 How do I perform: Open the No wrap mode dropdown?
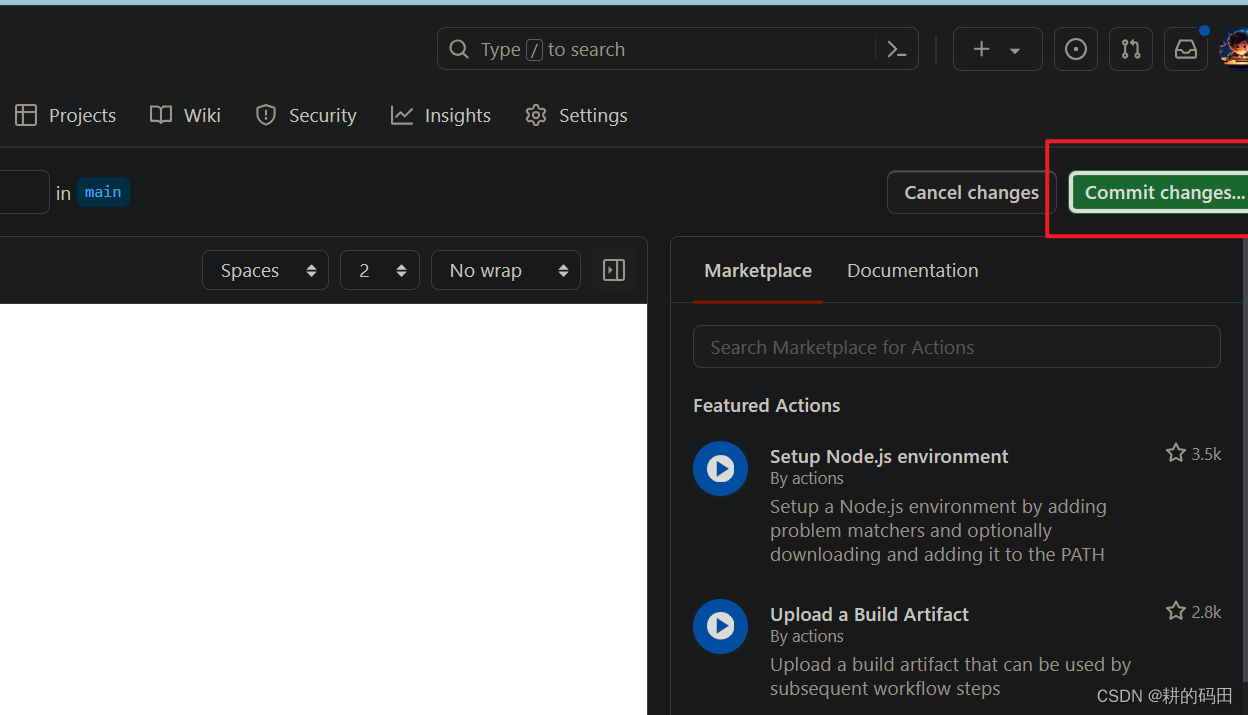click(x=506, y=270)
